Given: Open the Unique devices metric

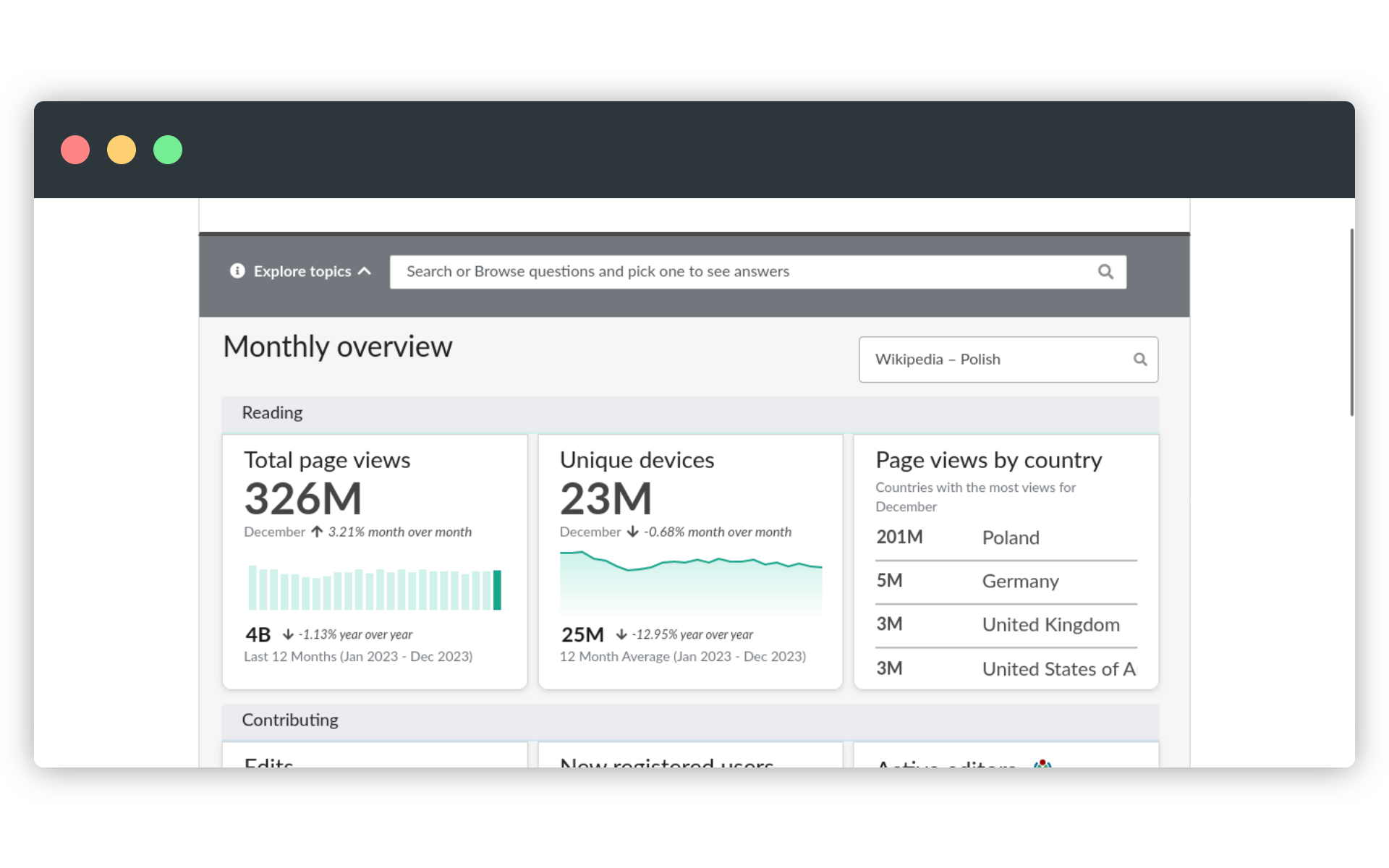Looking at the screenshot, I should tap(637, 461).
